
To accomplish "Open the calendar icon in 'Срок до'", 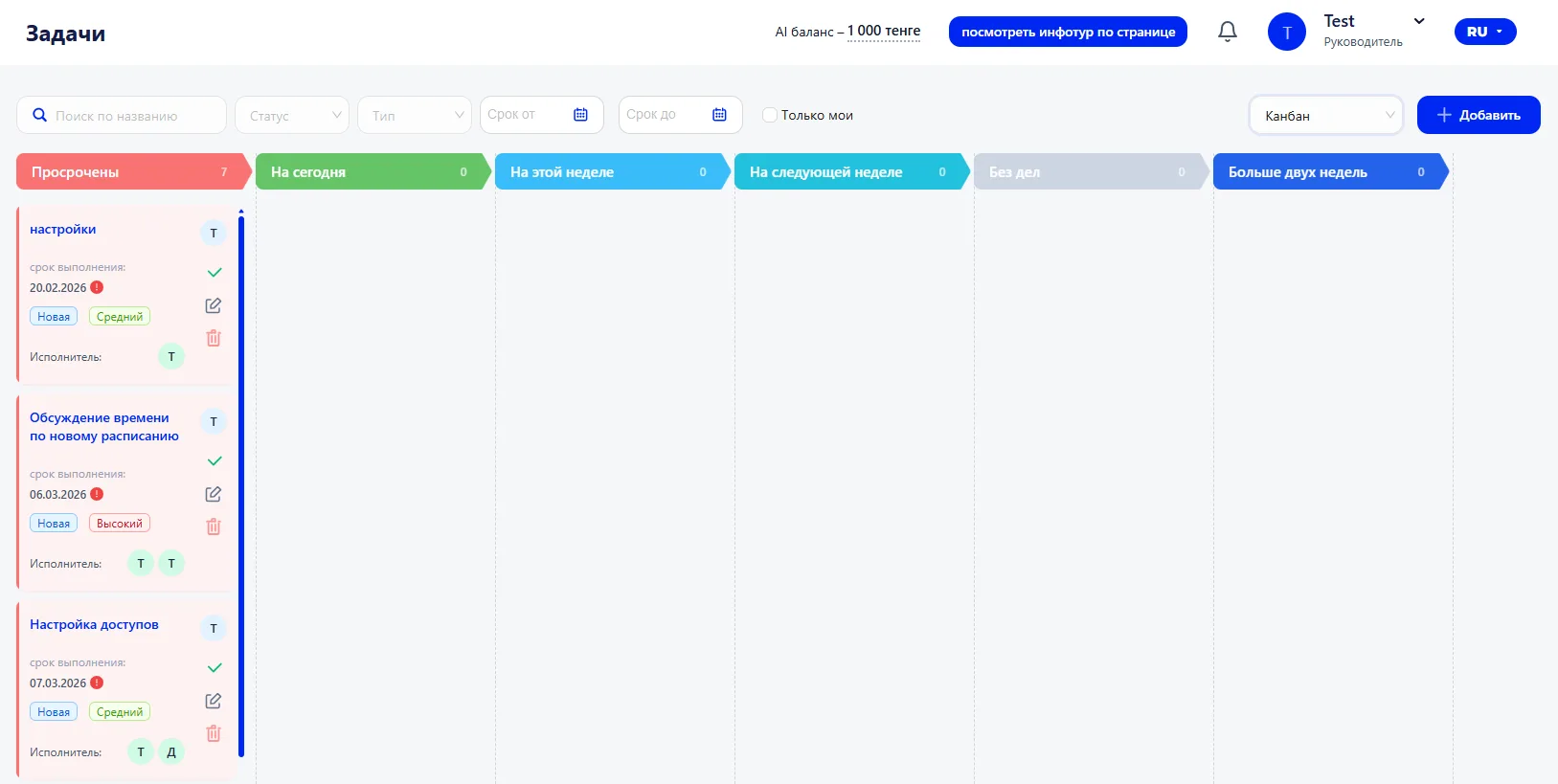I will 719,115.
